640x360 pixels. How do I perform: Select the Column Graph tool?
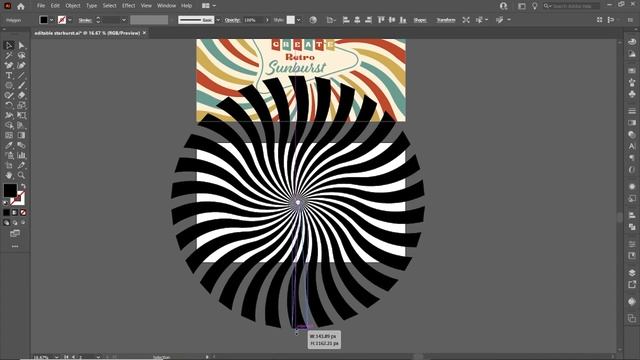point(21,155)
